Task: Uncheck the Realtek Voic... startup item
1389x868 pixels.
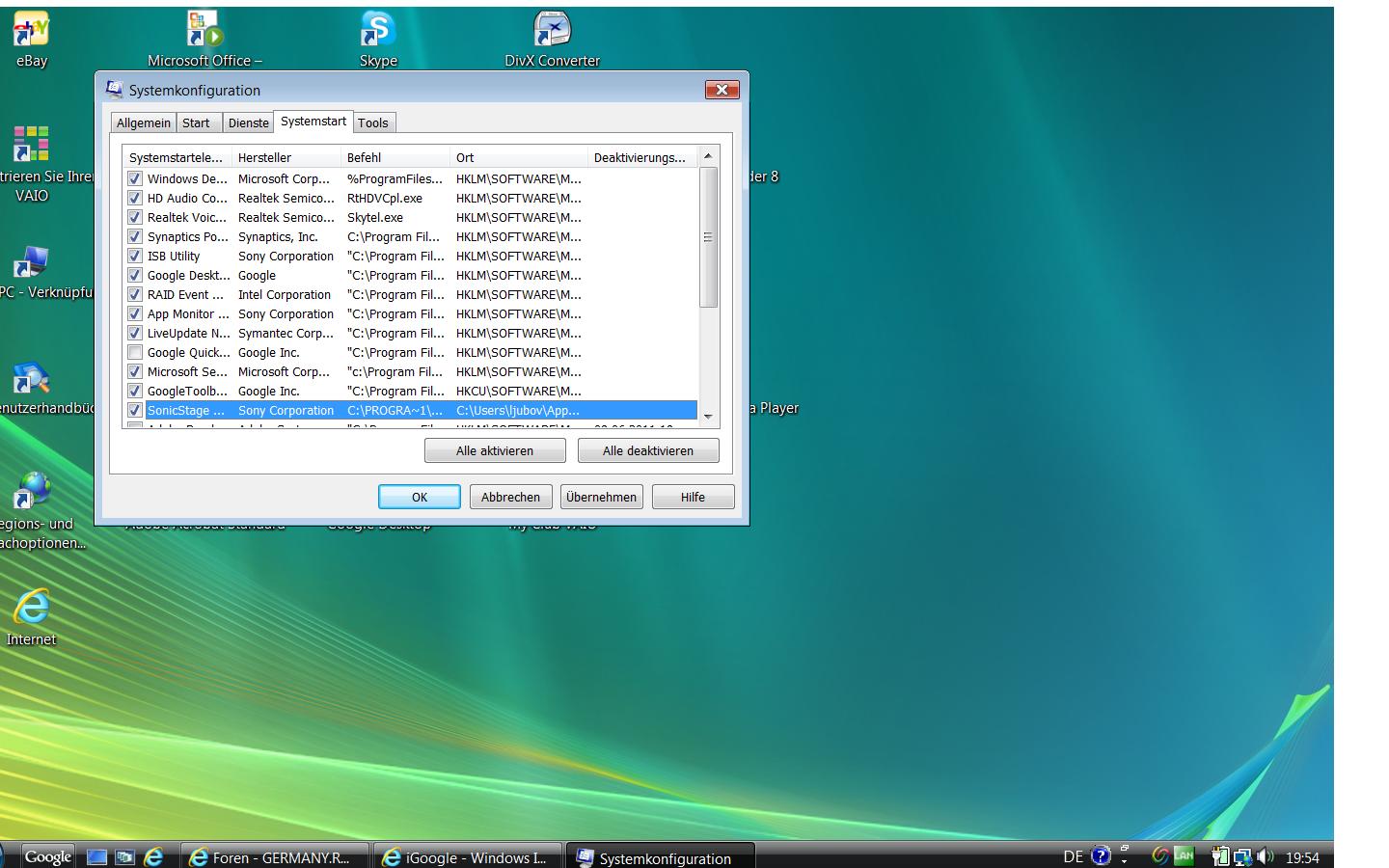Action: (x=135, y=217)
